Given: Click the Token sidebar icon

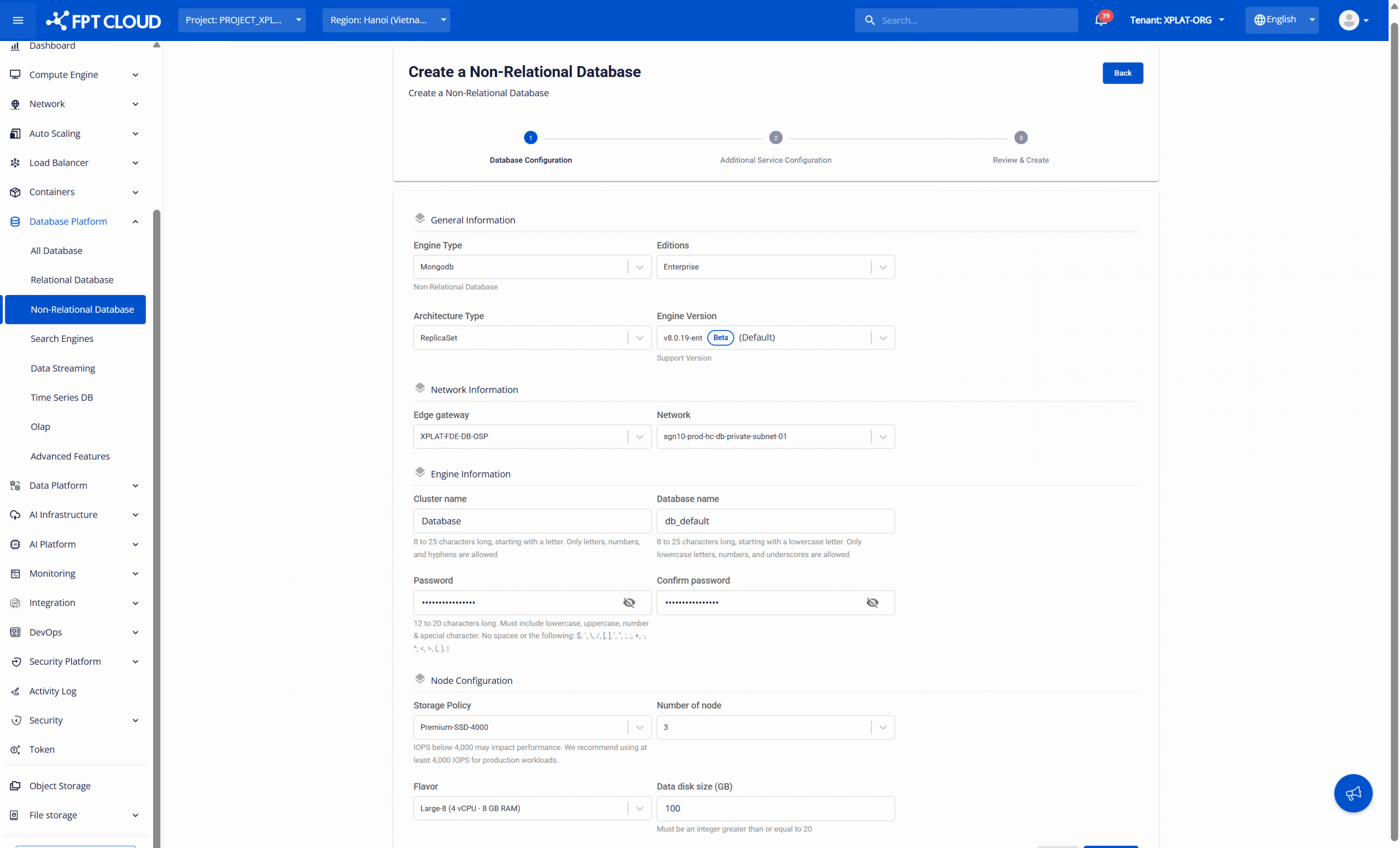Looking at the screenshot, I should (x=15, y=750).
